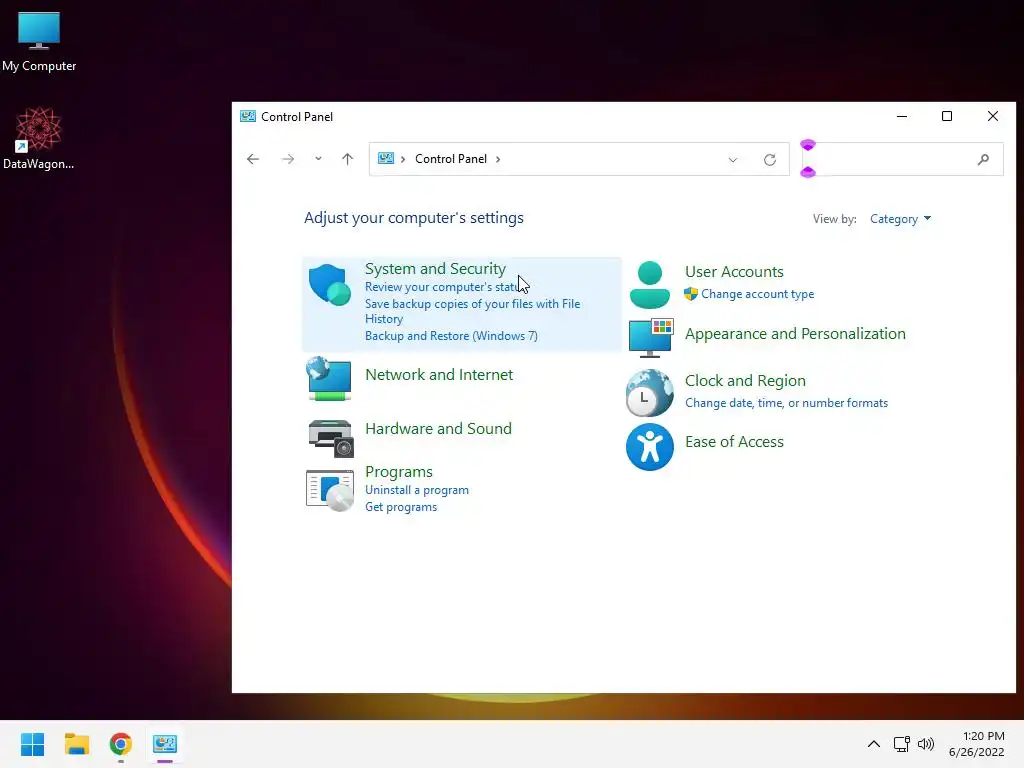Open the Clock and Region globe icon
This screenshot has width=1024, height=768.
(649, 393)
